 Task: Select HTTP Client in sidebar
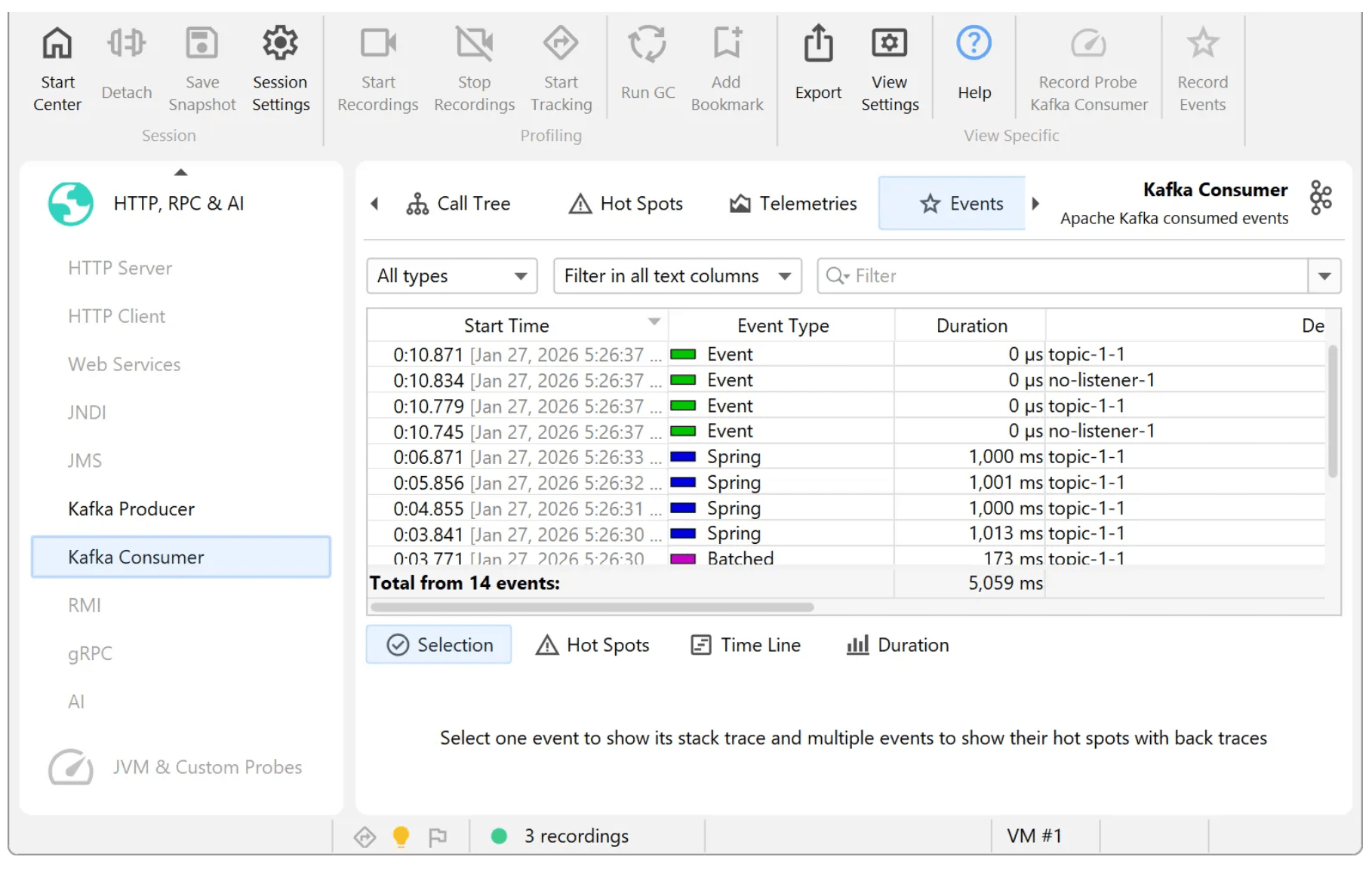pyautogui.click(x=116, y=316)
